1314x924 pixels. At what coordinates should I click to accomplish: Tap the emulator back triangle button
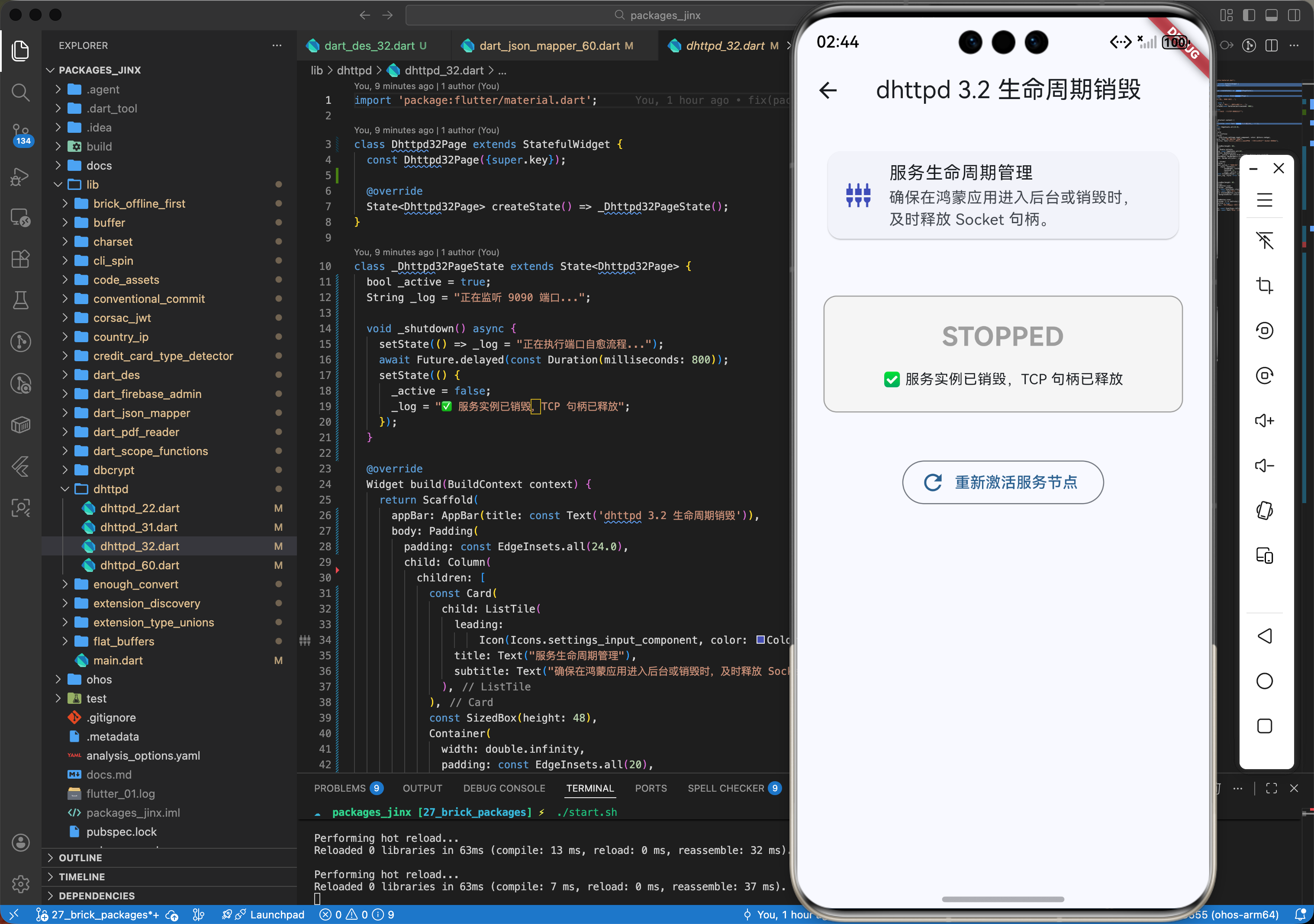[1264, 635]
